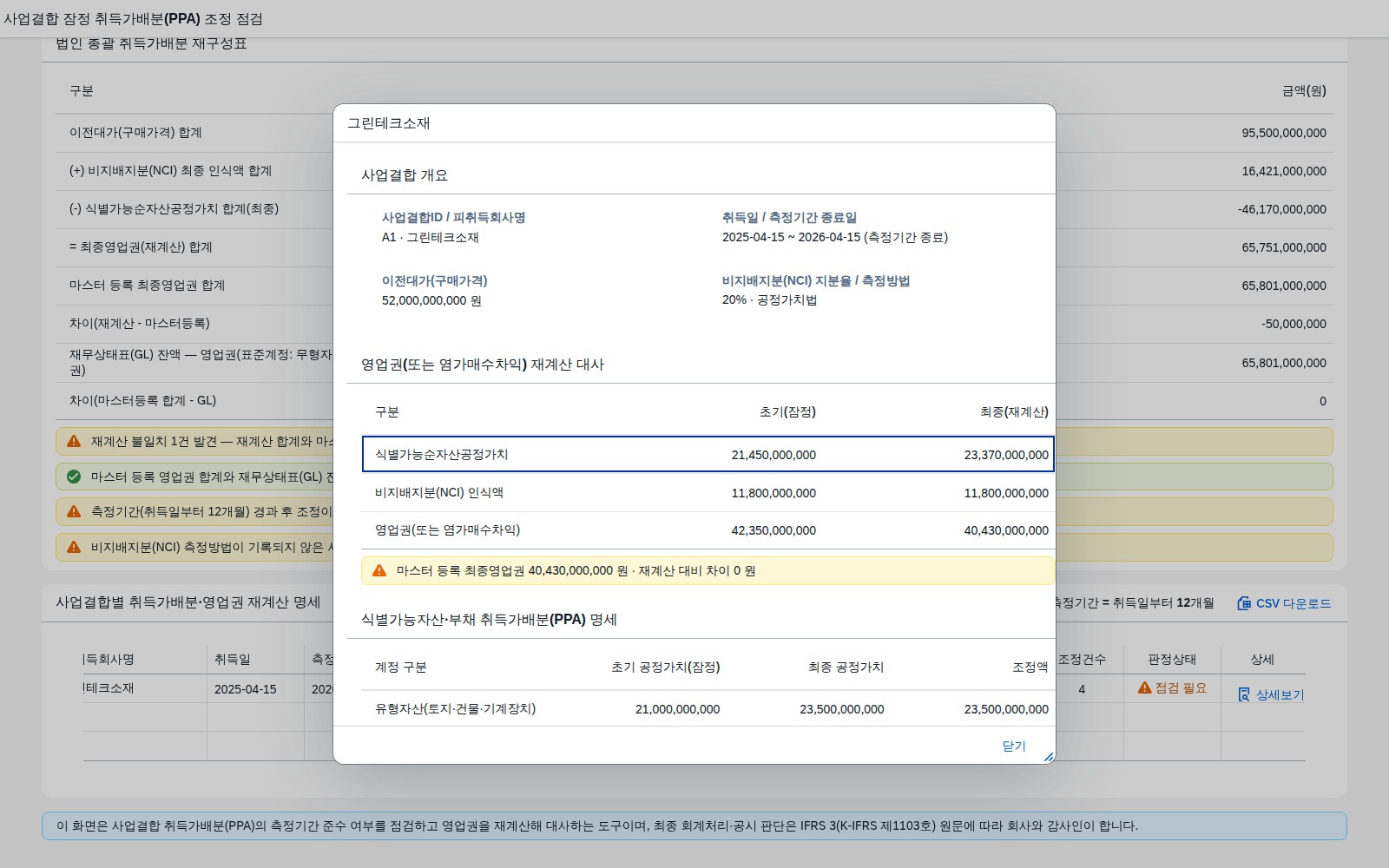Click the value 23,370,000,000 in the dialog
1389x868 pixels.
[x=1006, y=455]
